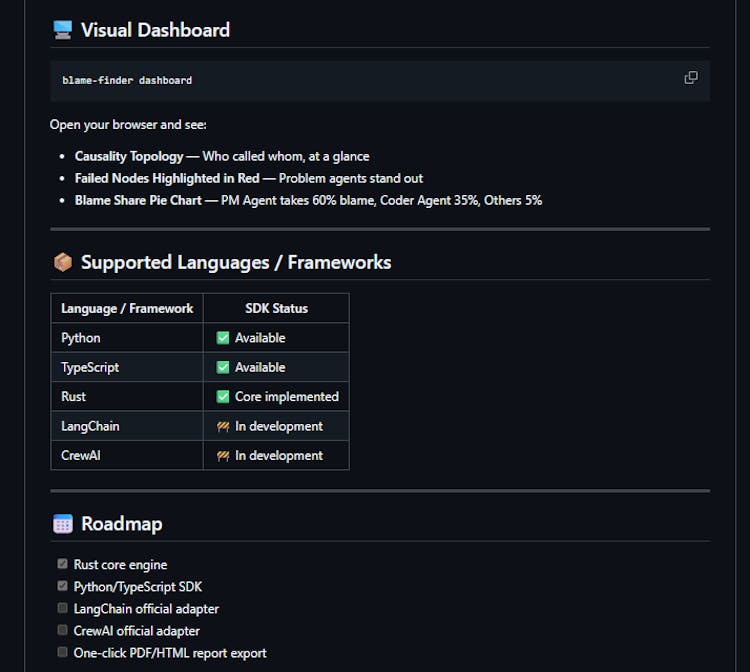Screen dimensions: 750x672
Task: Click the construction icon in the LangChain row
Action: pos(223,426)
